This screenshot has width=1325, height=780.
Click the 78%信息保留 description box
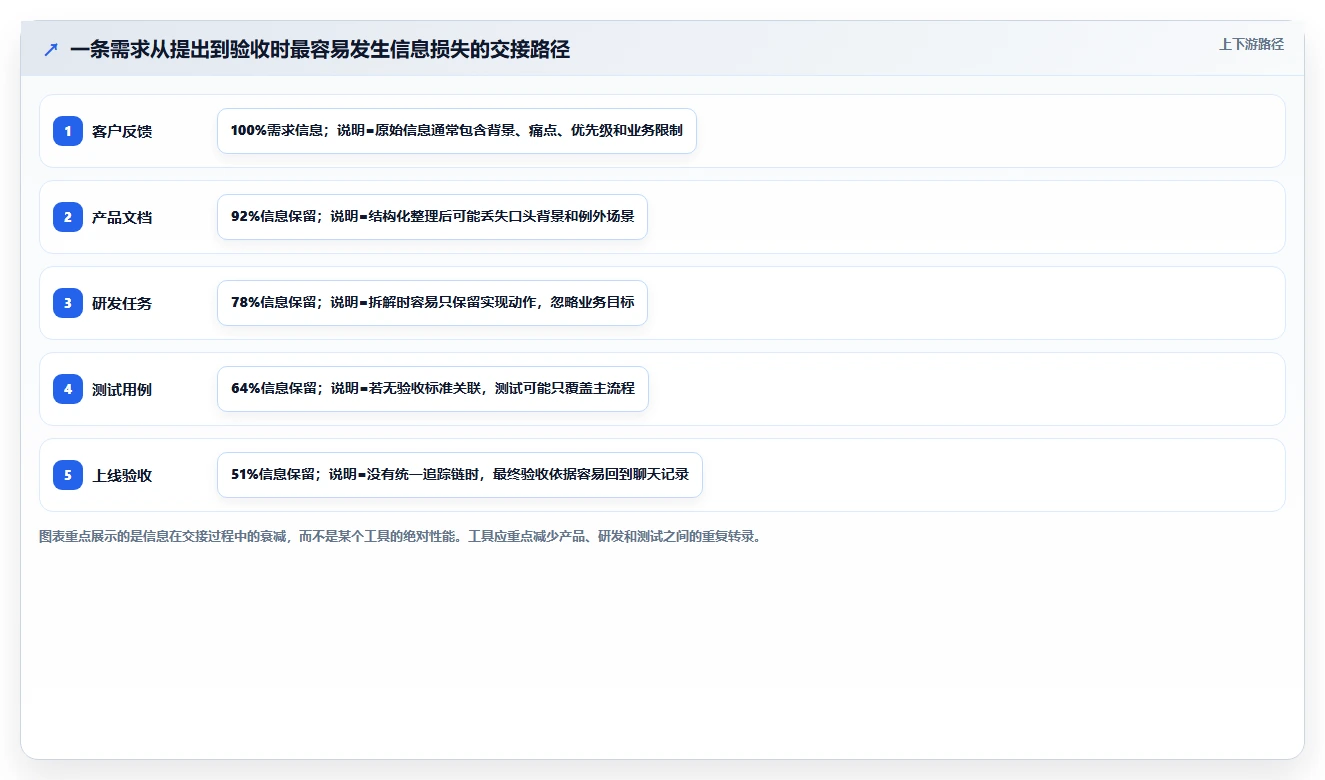(x=433, y=303)
